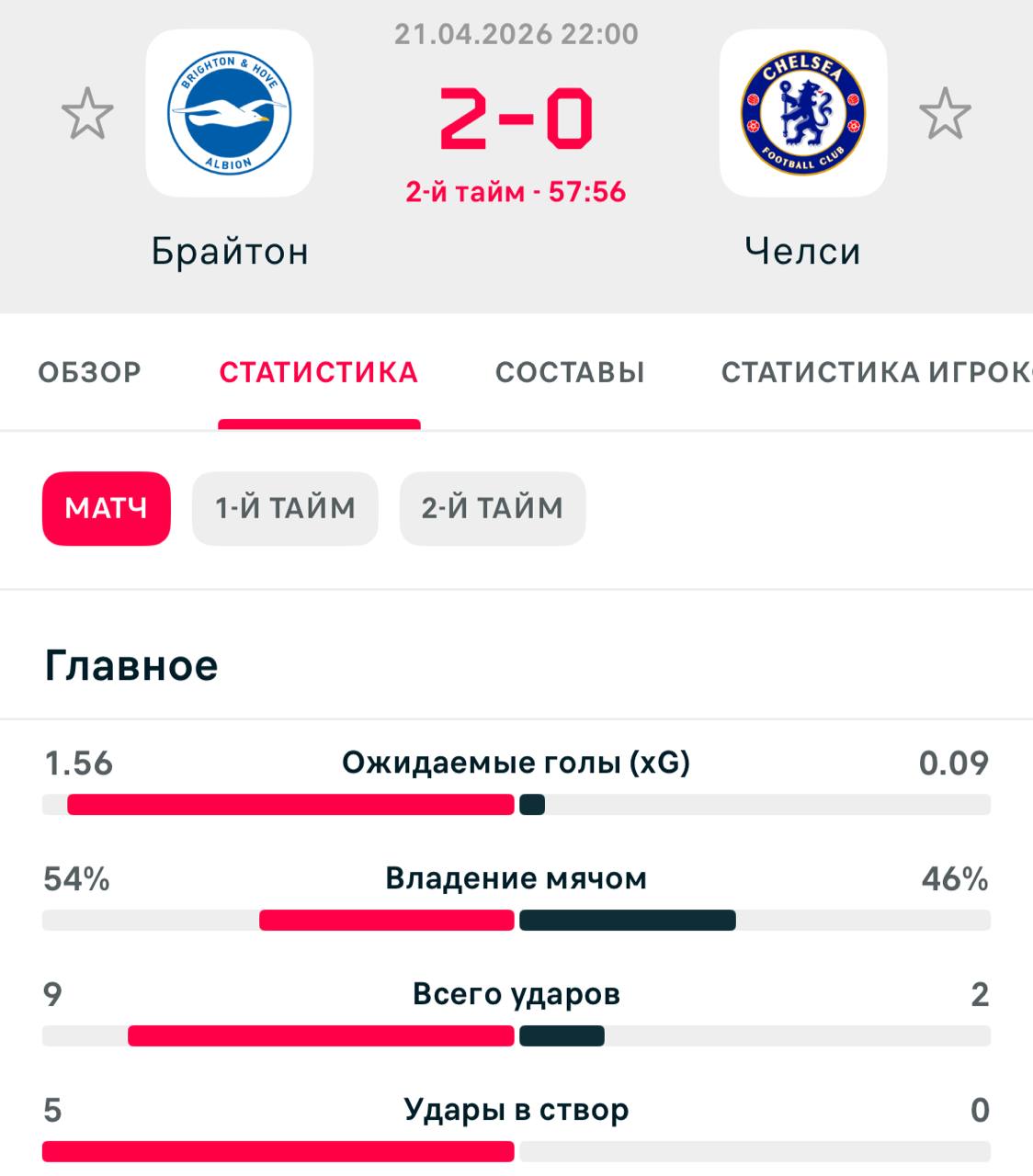Click the Брайтон team name
Viewport: 1033px width, 1176px height.
tap(230, 251)
